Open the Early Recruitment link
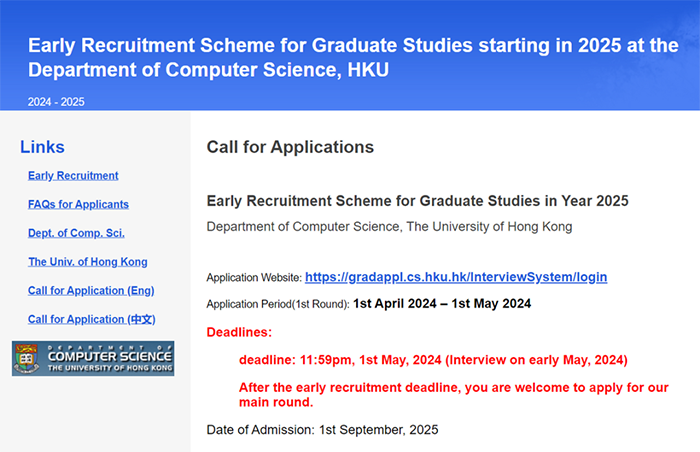The height and width of the screenshot is (452, 700). (x=73, y=176)
